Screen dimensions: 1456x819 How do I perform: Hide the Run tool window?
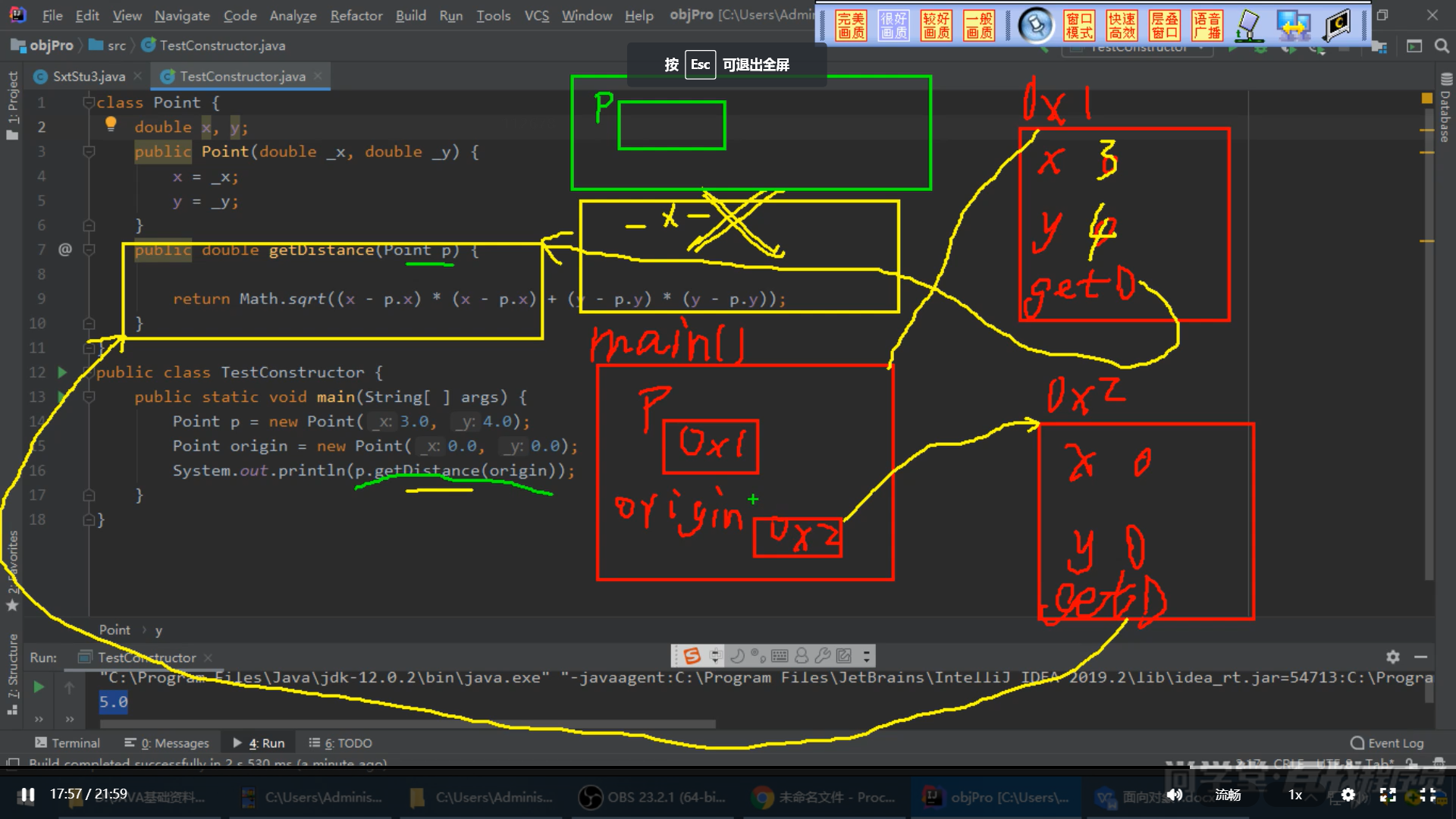coord(1420,657)
